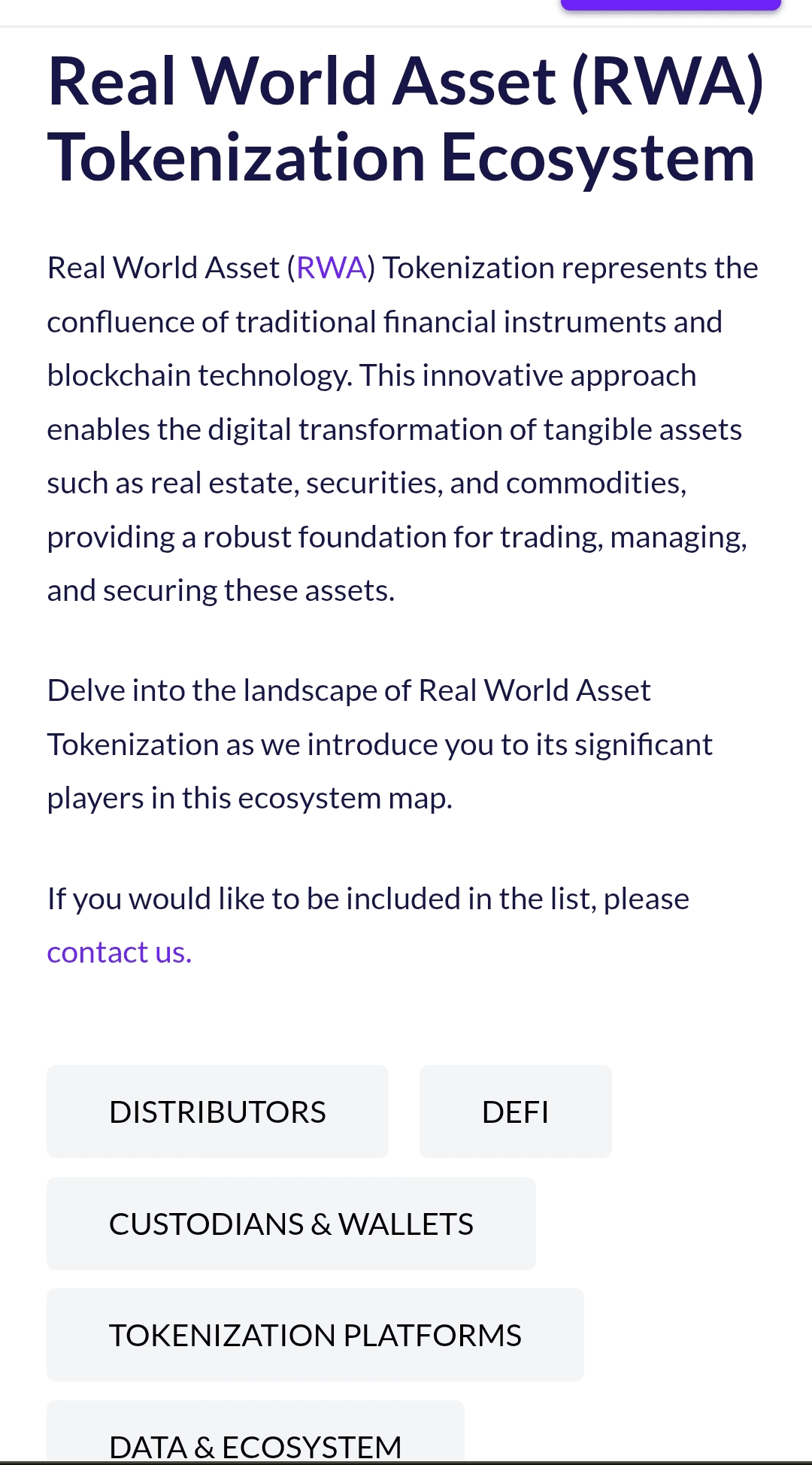Select the DISTRIBUTORS category tab
Screen dimensions: 812x1465
[x=217, y=1112]
